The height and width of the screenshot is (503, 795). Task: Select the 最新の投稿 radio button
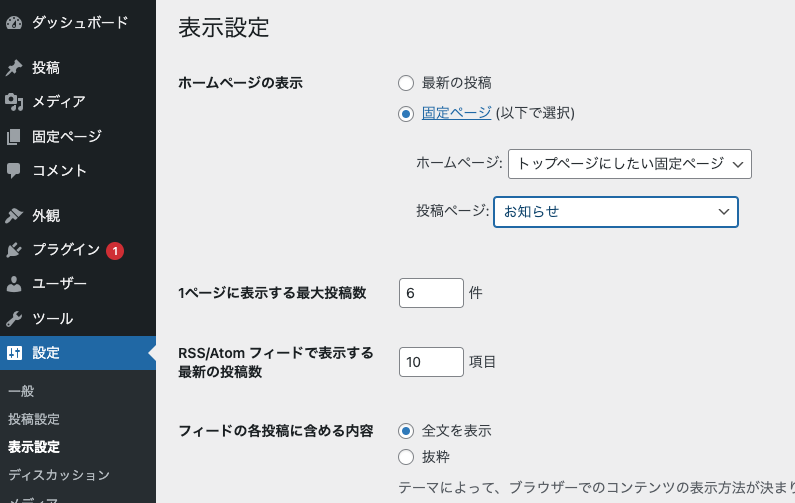(x=406, y=83)
